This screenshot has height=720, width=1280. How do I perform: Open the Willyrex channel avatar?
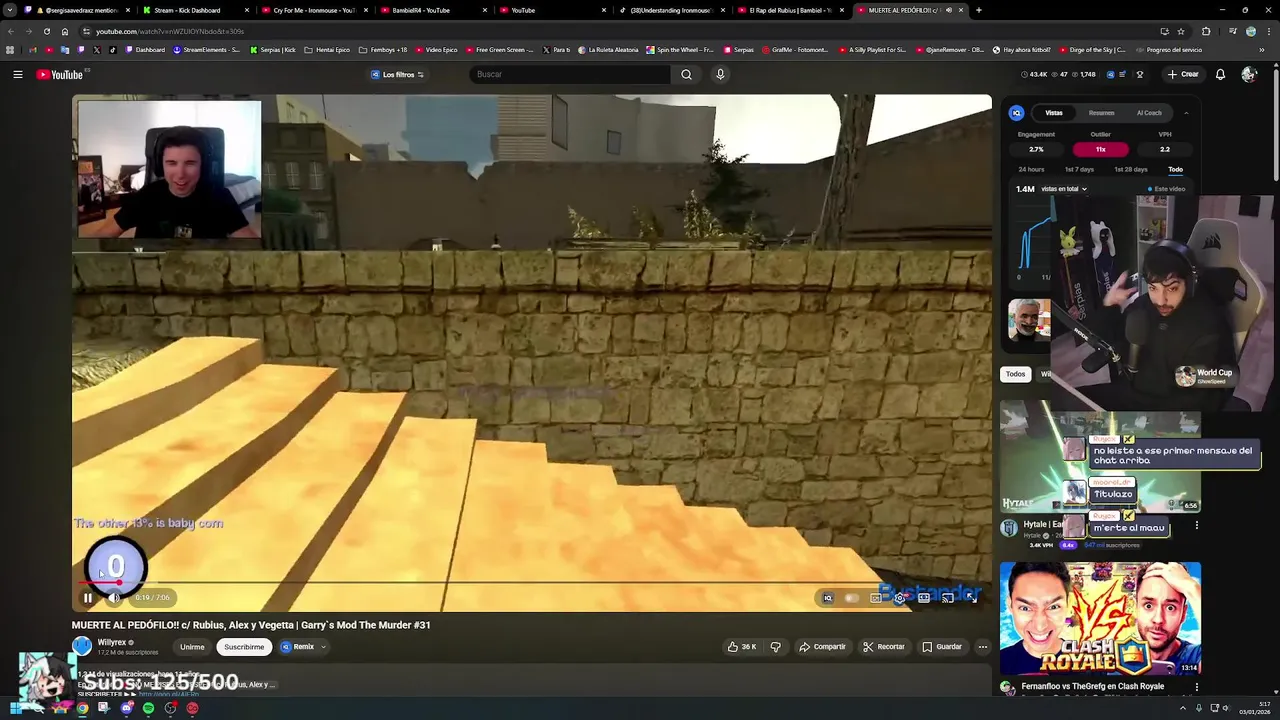82,646
